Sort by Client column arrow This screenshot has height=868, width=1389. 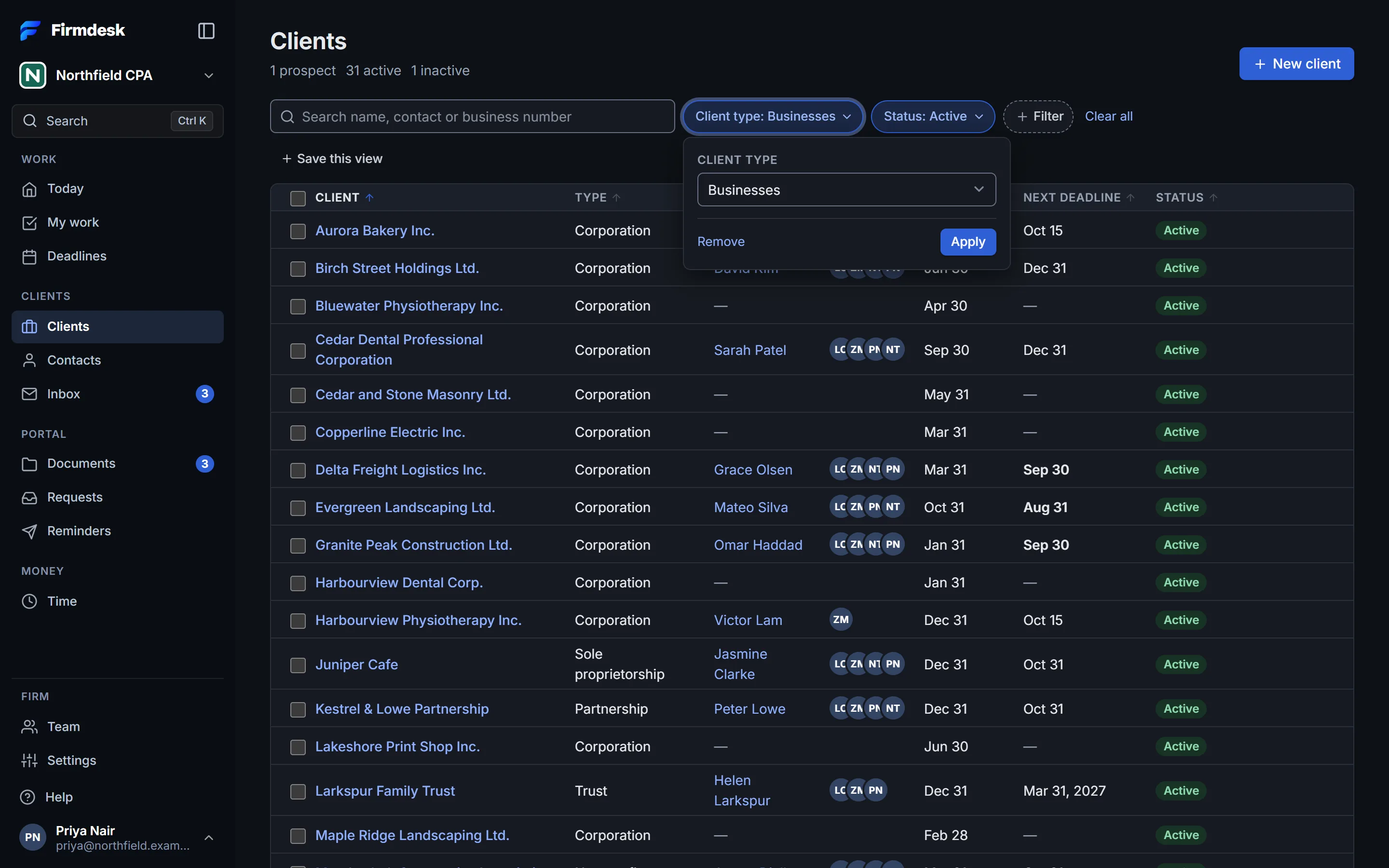pyautogui.click(x=369, y=198)
